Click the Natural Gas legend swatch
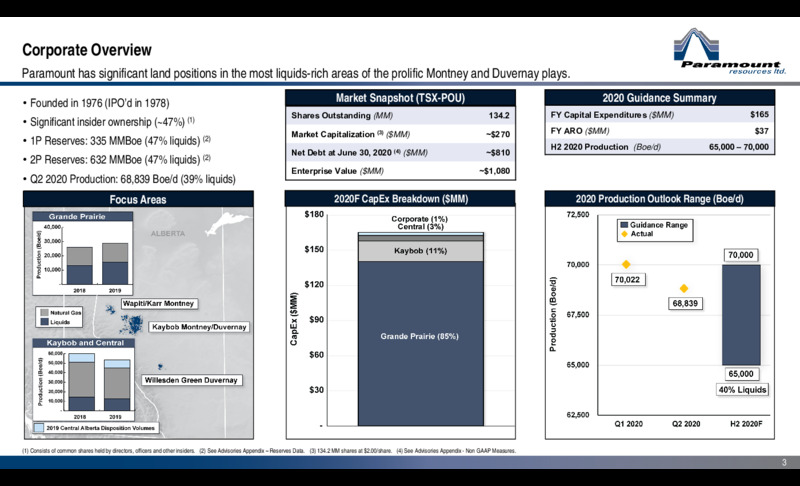Image resolution: width=800 pixels, height=486 pixels. (44, 313)
